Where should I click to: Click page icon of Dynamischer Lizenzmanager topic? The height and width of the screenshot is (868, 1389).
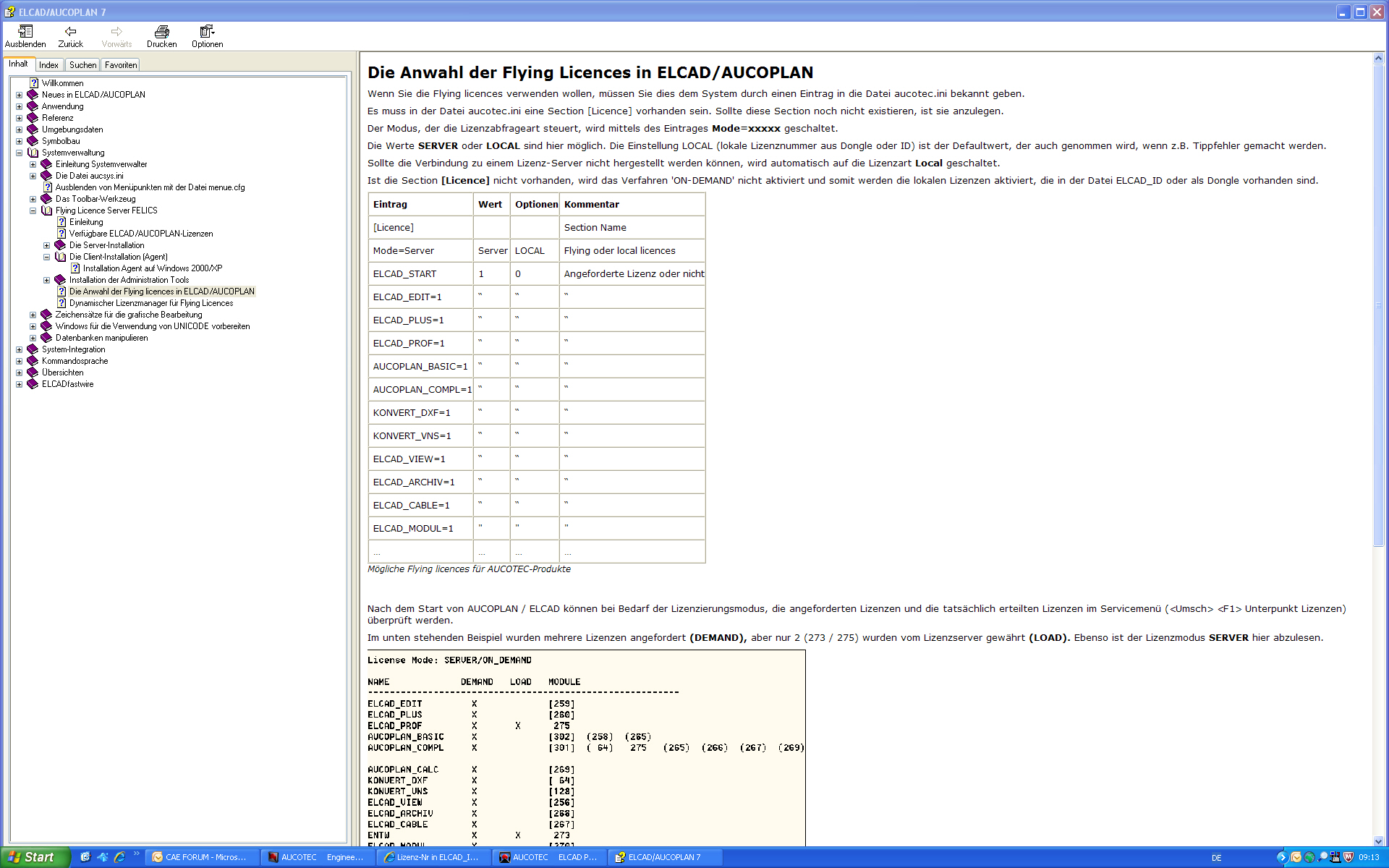[x=61, y=303]
